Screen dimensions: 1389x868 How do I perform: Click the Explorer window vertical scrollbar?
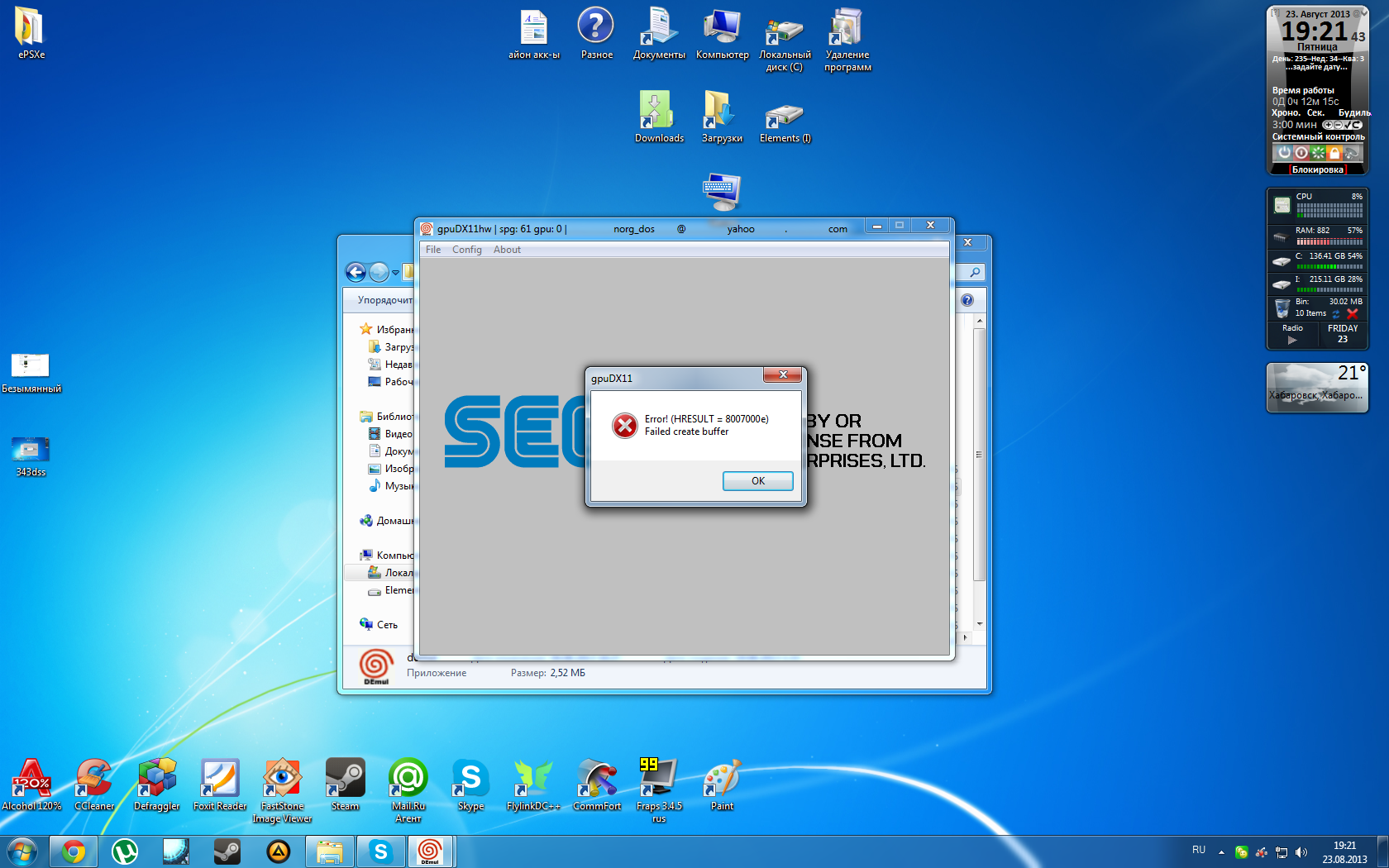[x=979, y=455]
